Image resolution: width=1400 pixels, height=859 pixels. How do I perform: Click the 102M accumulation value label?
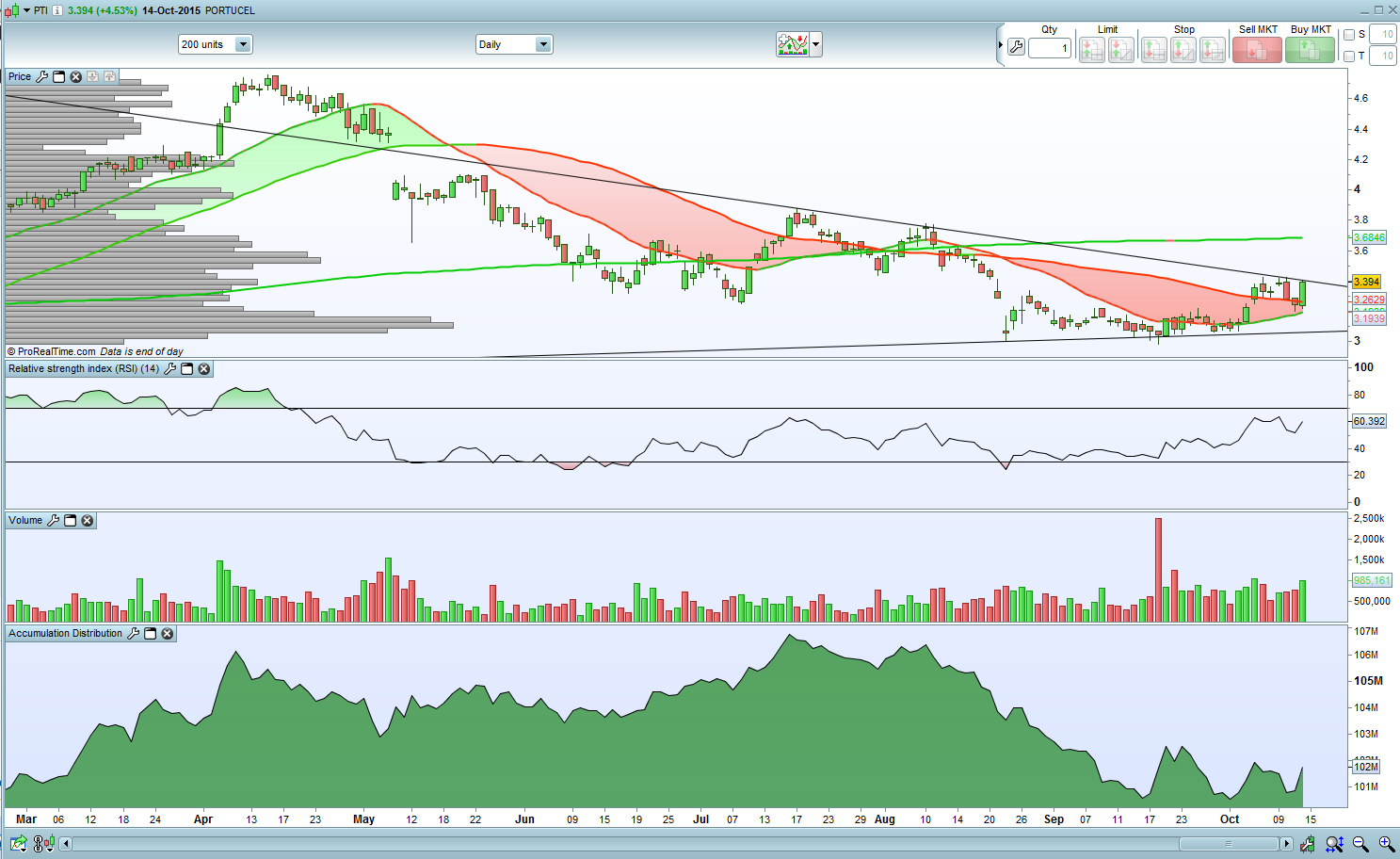coord(1366,767)
